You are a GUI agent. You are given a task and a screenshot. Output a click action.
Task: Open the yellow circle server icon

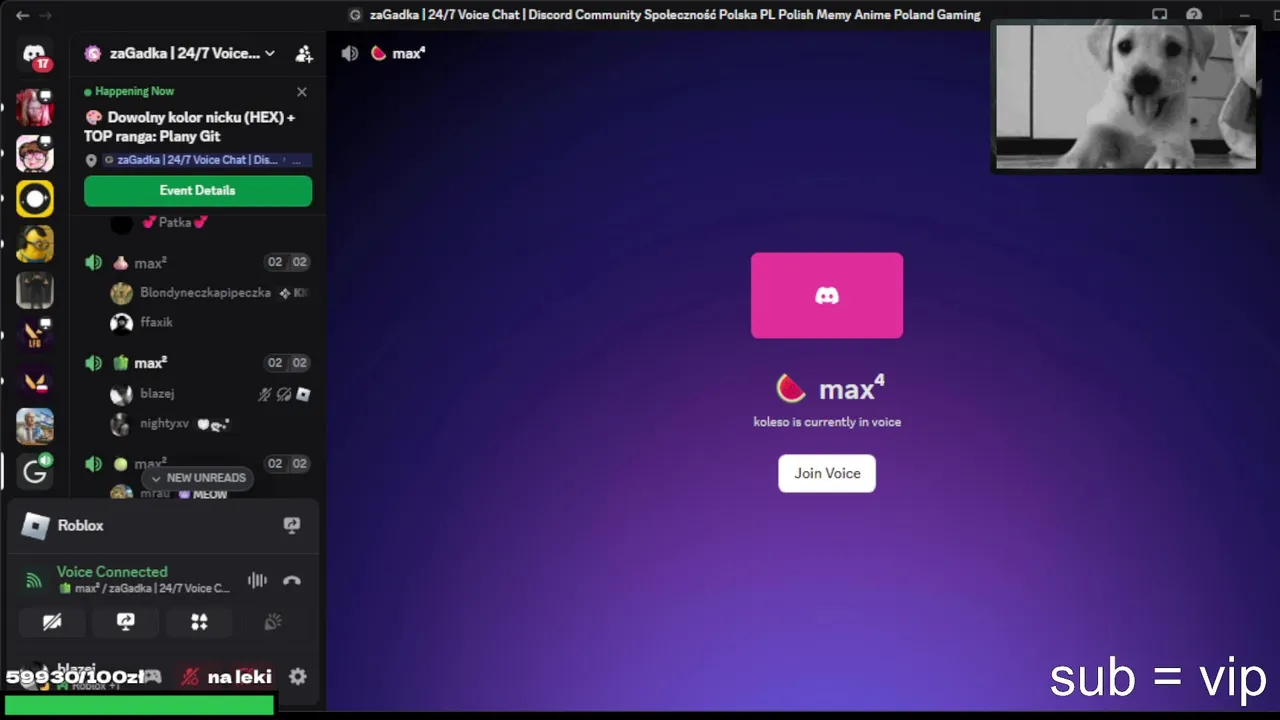coord(35,199)
